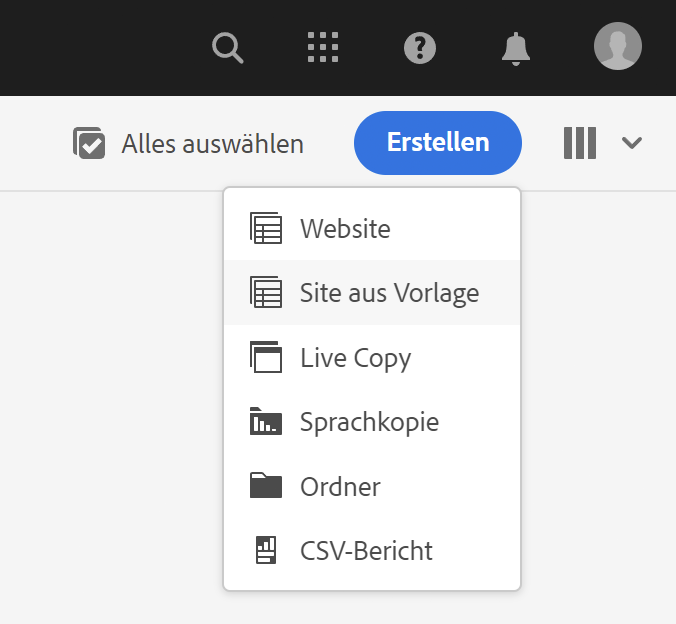Click the CSV-Bericht report icon

[266, 550]
